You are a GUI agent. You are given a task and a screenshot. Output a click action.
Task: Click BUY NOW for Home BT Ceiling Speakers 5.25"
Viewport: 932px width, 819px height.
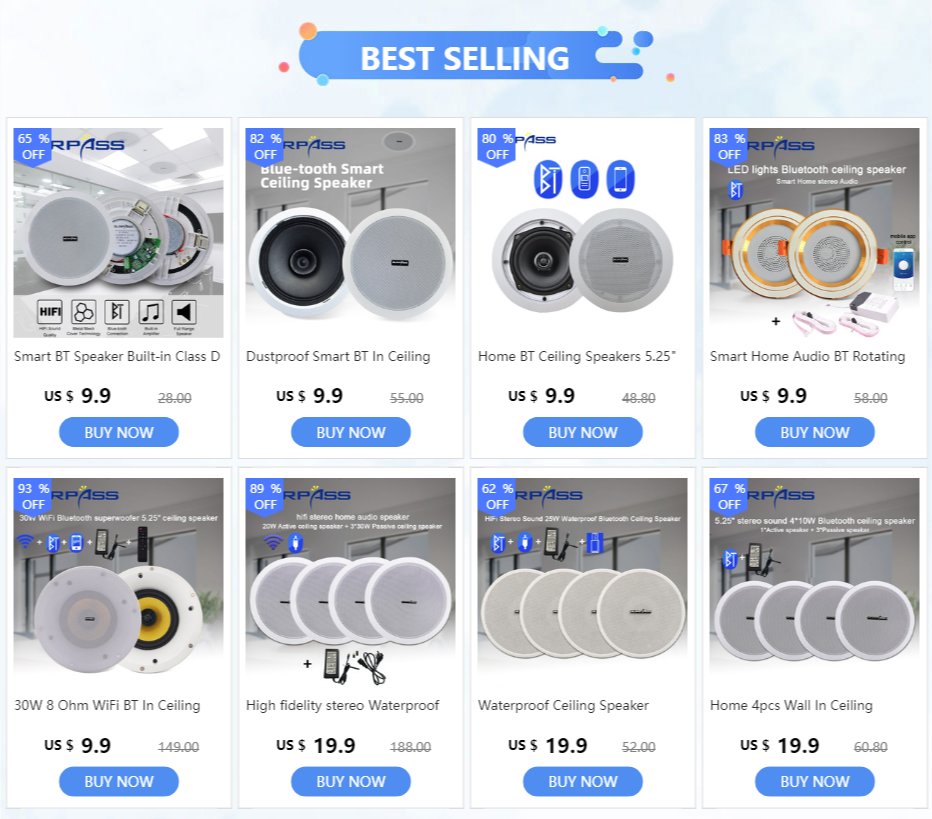582,432
